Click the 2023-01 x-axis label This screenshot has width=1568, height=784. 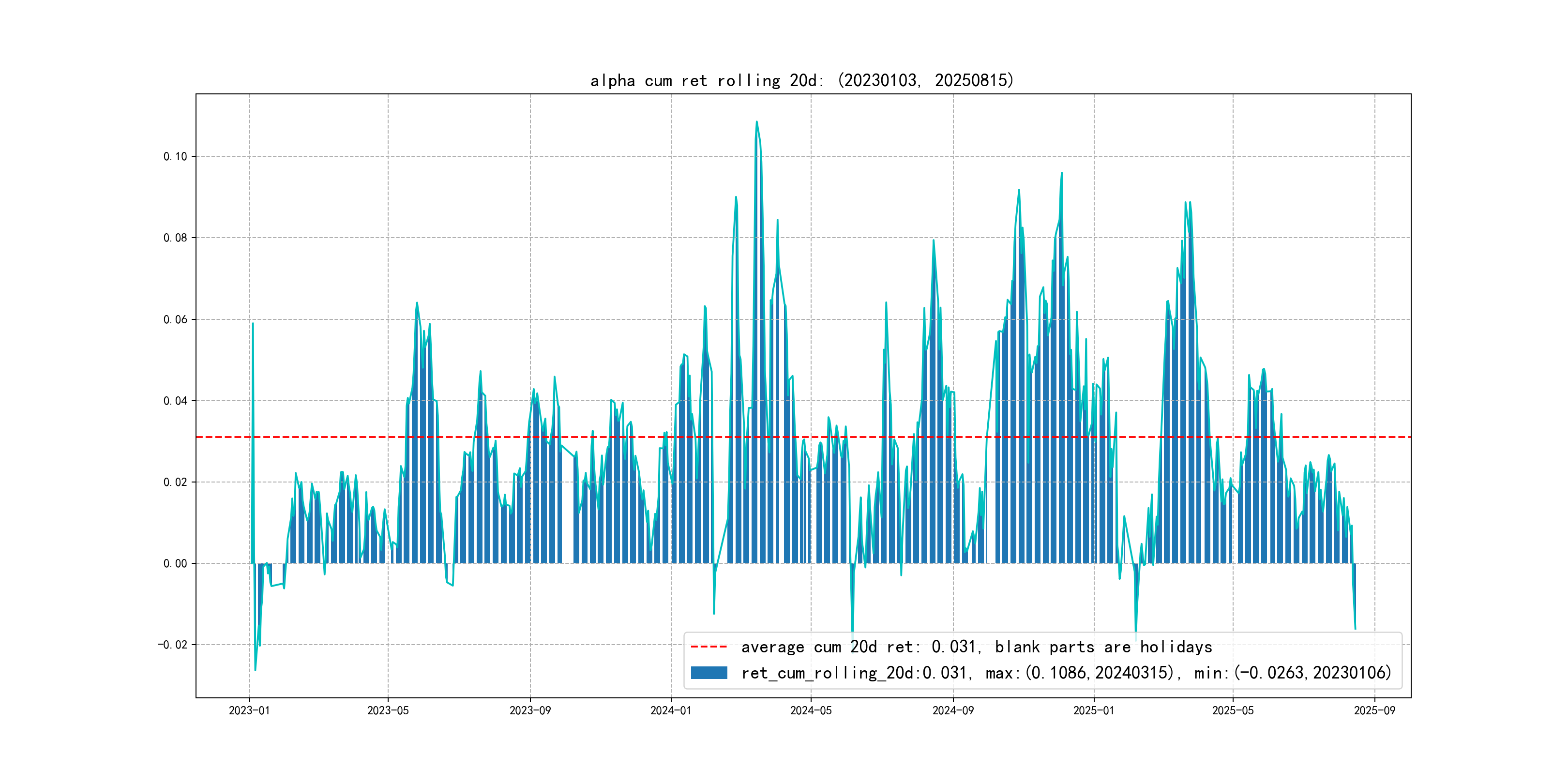(249, 710)
